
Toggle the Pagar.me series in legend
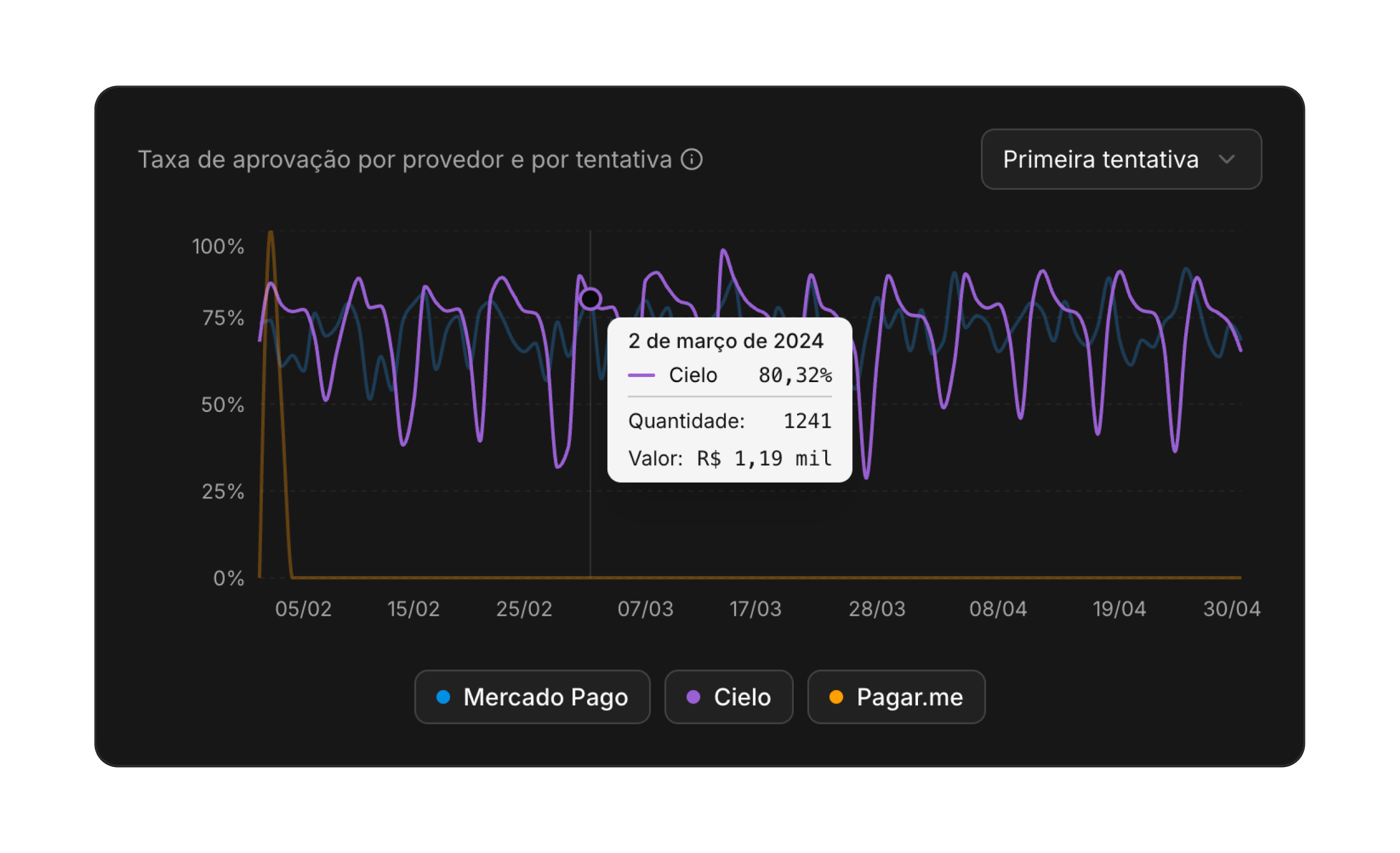pyautogui.click(x=897, y=697)
